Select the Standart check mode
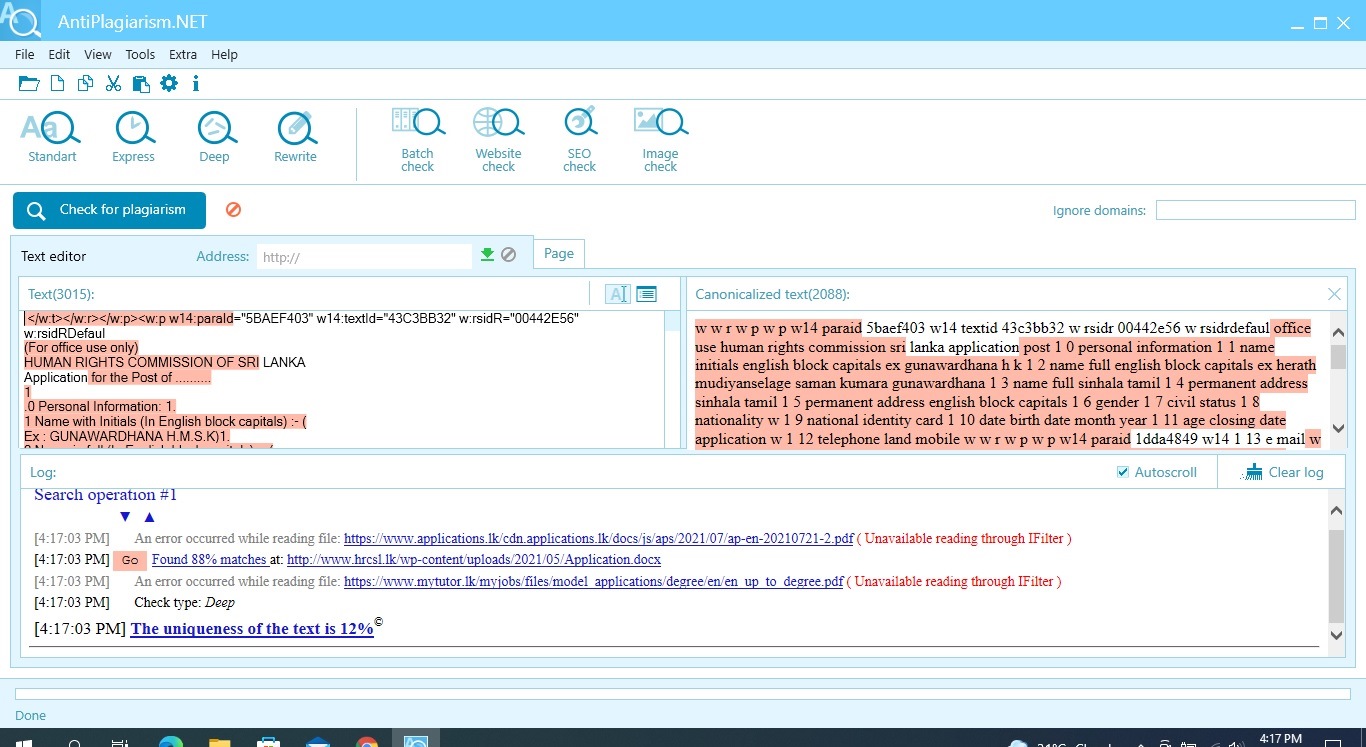The width and height of the screenshot is (1366, 747). coord(52,136)
